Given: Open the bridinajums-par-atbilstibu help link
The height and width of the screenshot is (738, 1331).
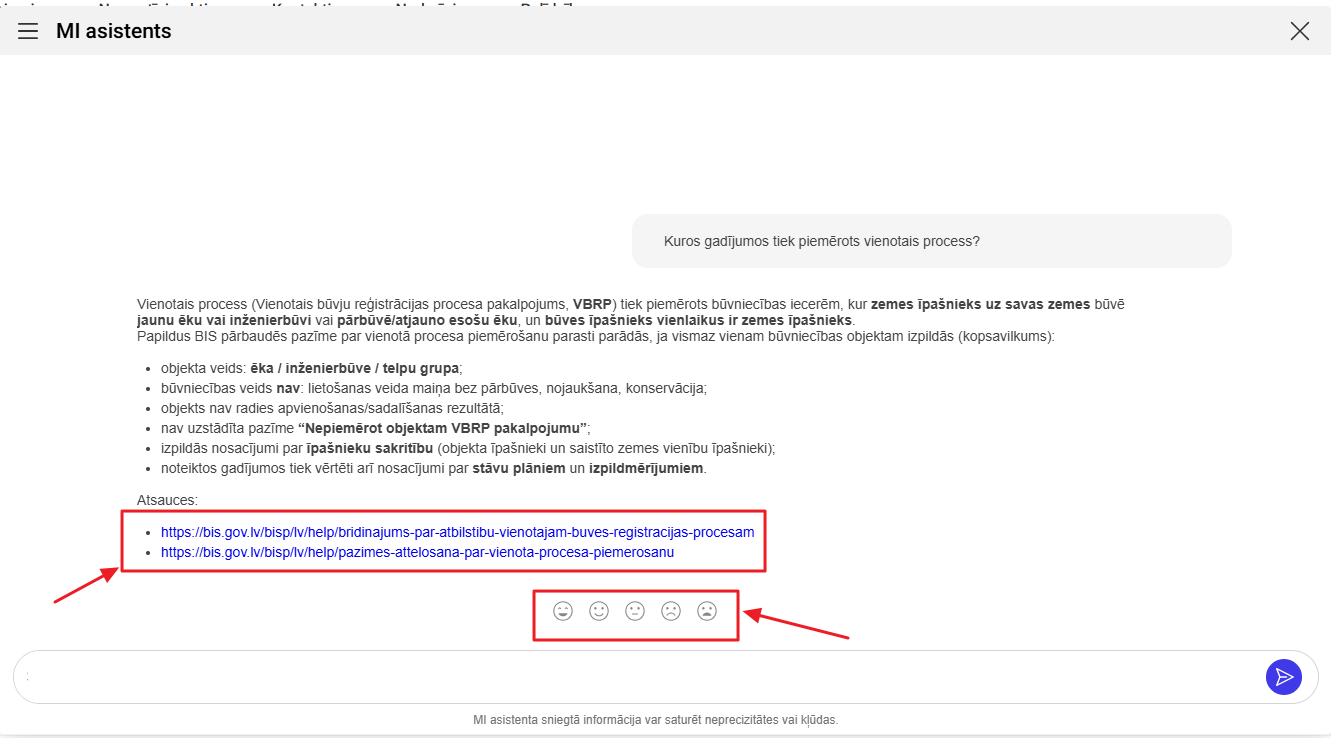Looking at the screenshot, I should pyautogui.click(x=457, y=532).
